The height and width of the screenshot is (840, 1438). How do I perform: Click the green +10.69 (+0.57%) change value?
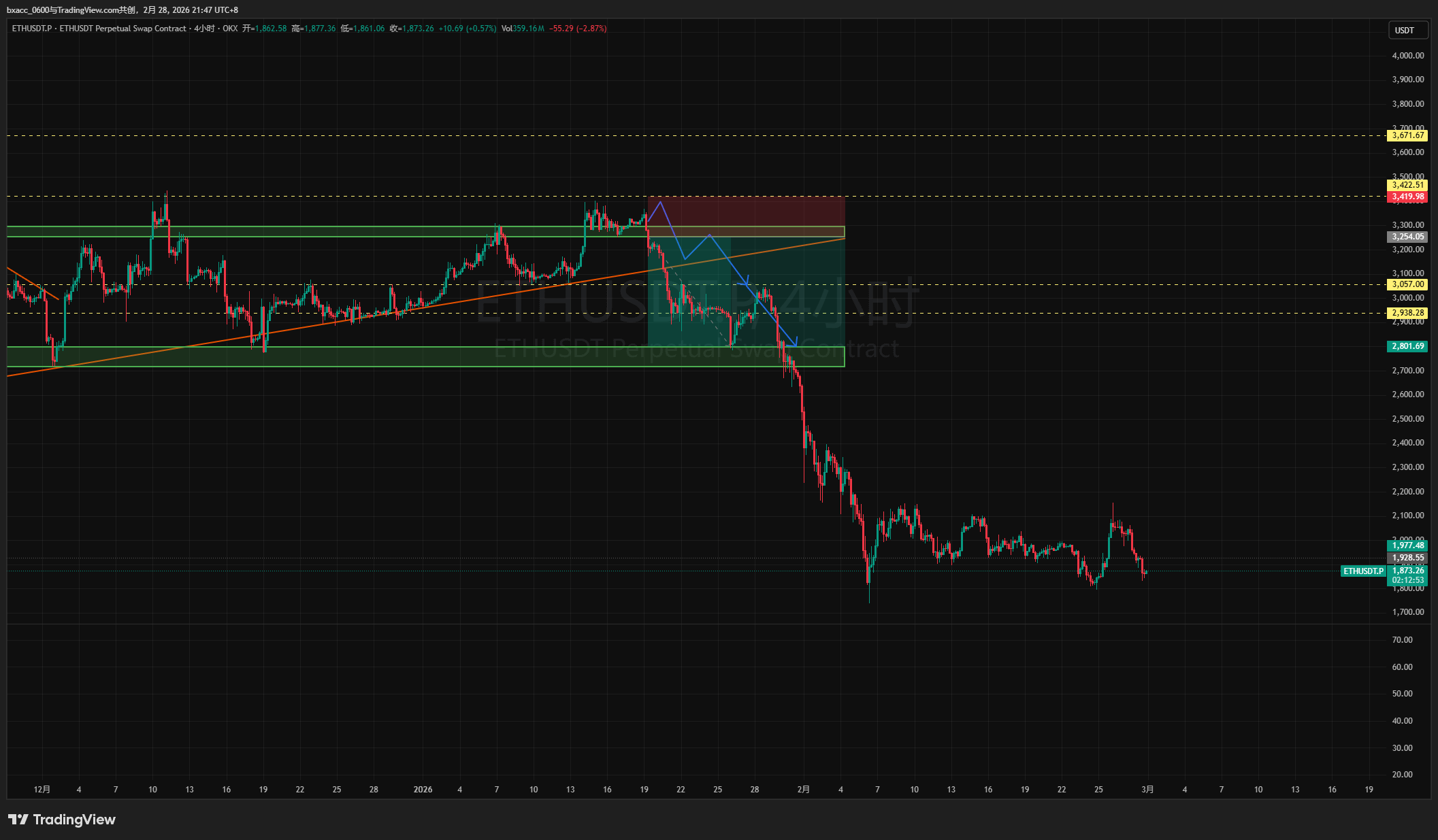[x=468, y=29]
